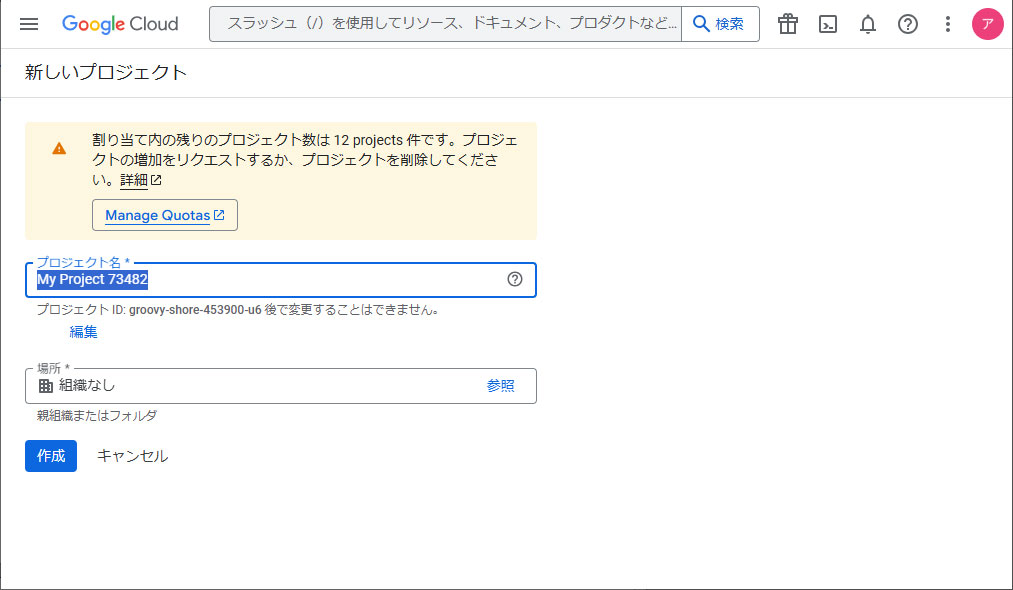Viewport: 1013px width, 590px height.
Task: Open the help question mark icon
Action: 908,24
